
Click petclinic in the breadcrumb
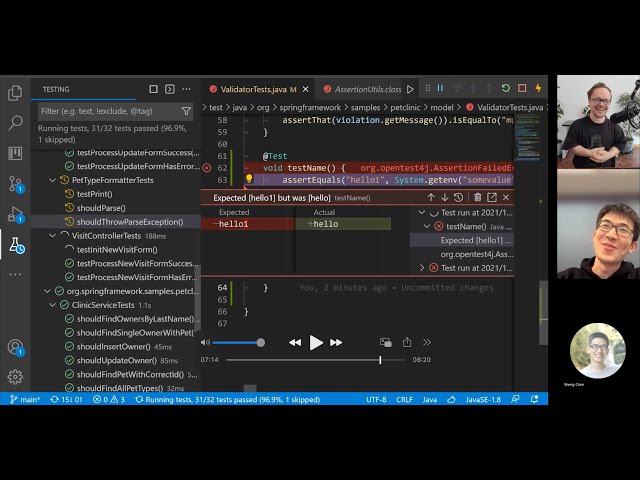point(405,107)
